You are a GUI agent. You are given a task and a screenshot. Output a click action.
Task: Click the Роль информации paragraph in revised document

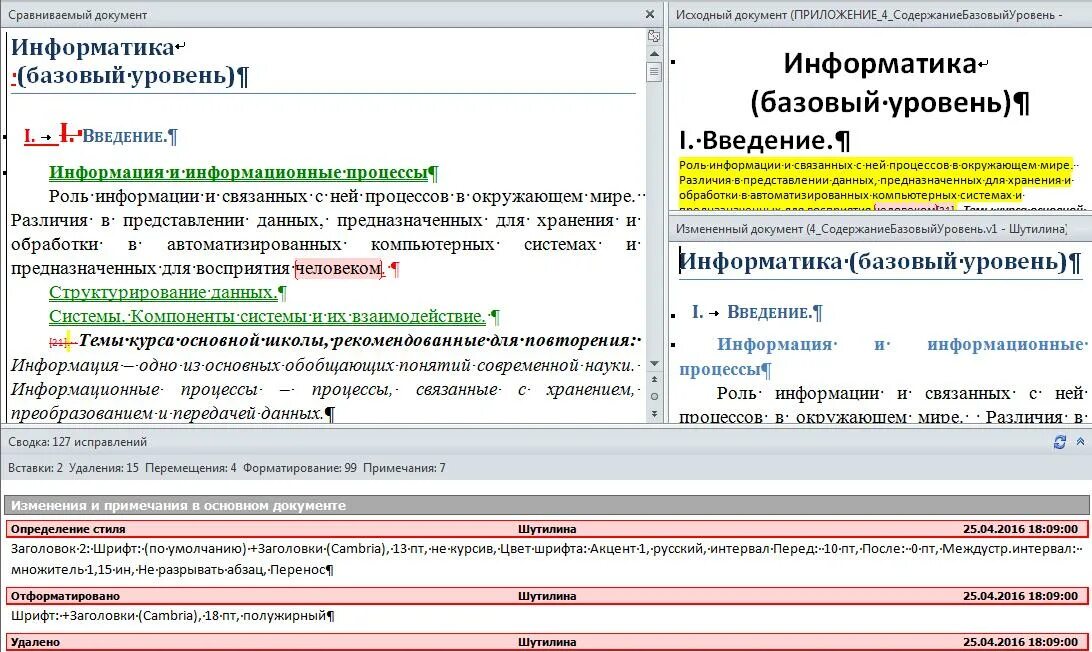pos(882,405)
